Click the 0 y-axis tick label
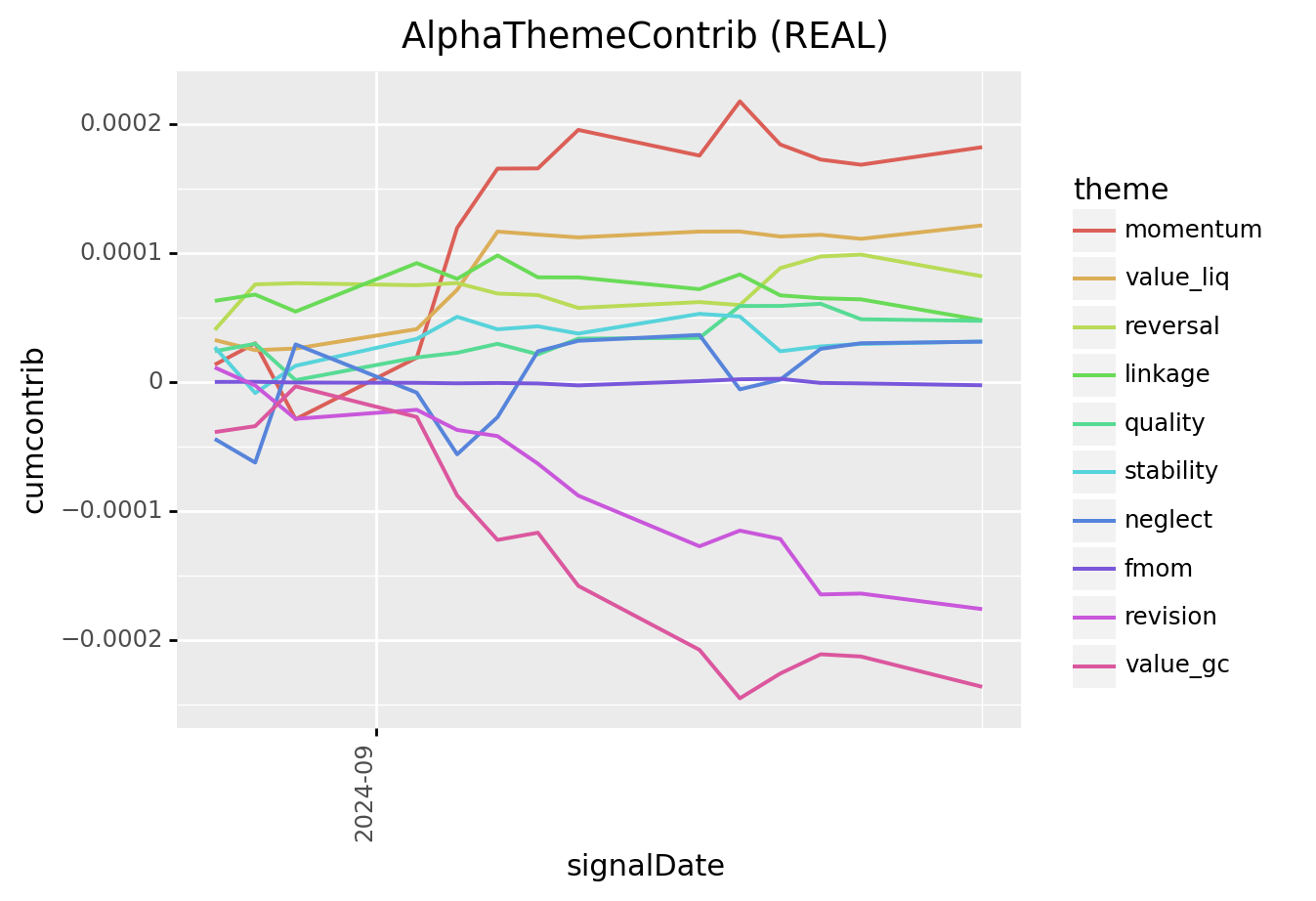 [155, 382]
